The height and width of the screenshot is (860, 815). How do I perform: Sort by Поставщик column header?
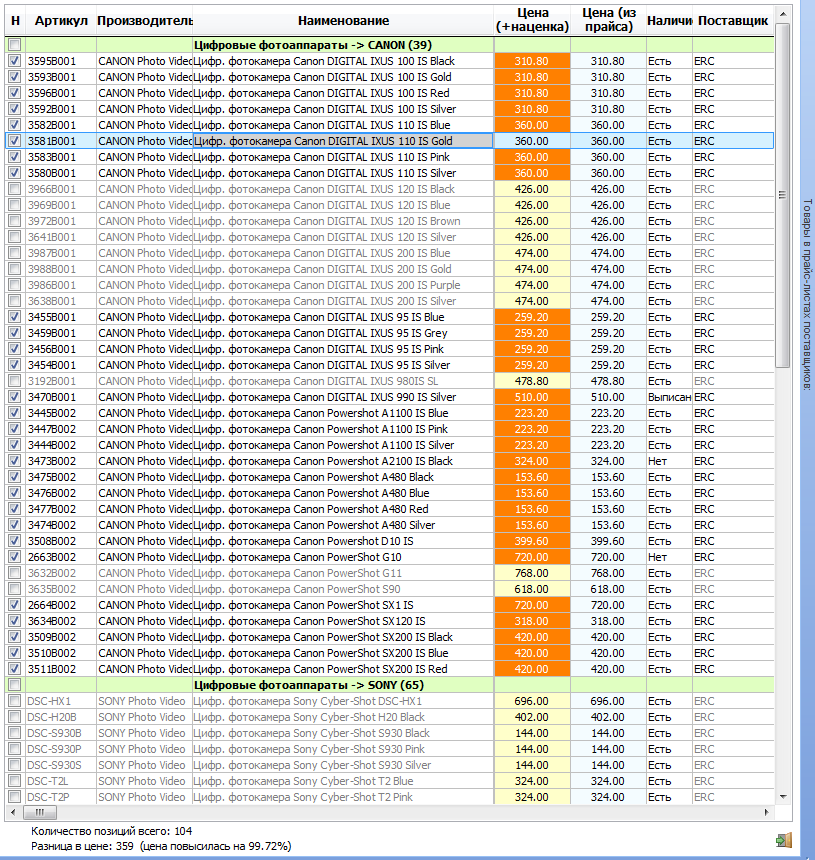pyautogui.click(x=733, y=21)
